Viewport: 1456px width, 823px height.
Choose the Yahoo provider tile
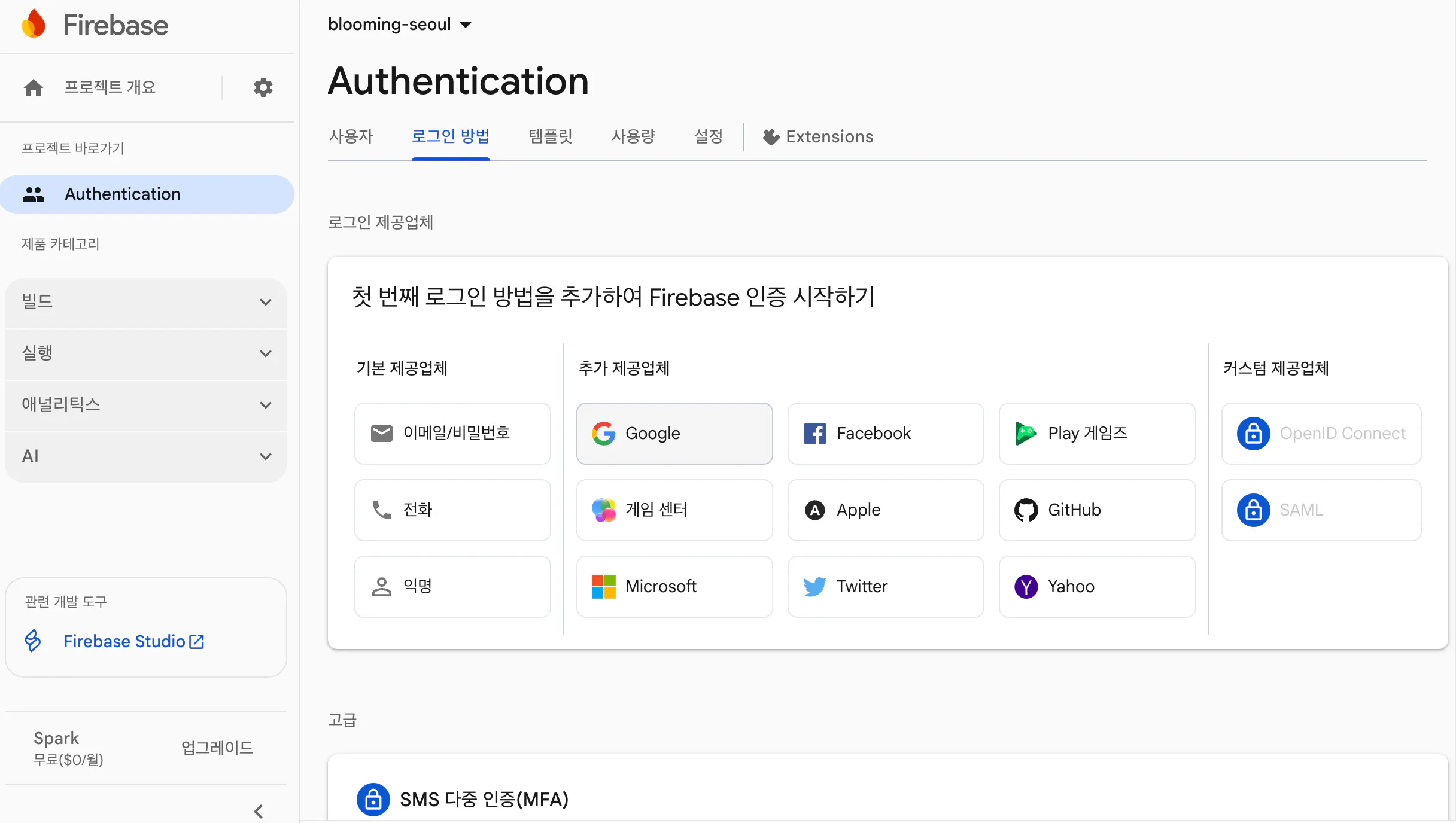[x=1096, y=586]
